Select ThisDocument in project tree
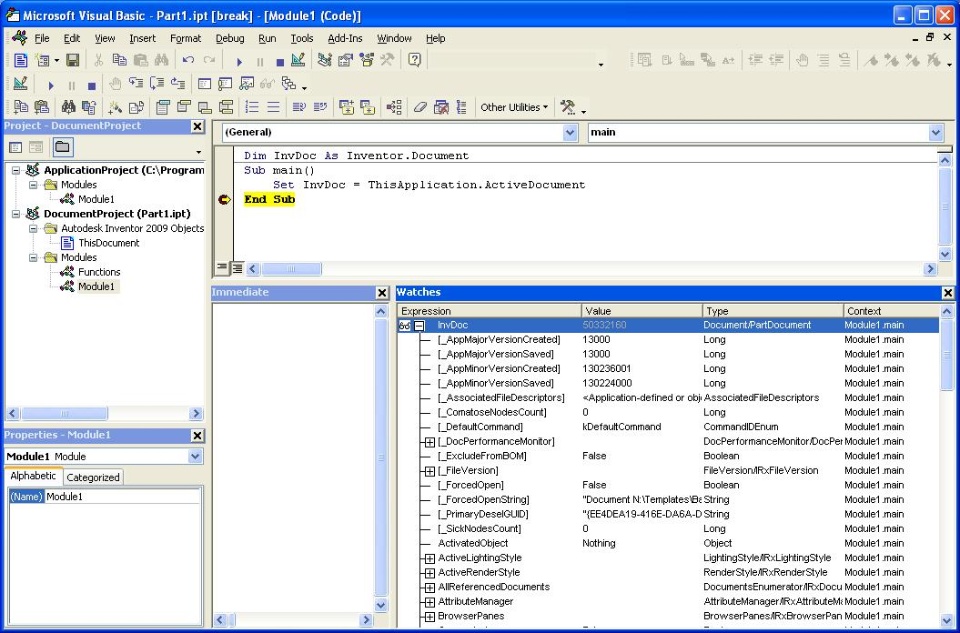The image size is (960, 633). coord(108,243)
